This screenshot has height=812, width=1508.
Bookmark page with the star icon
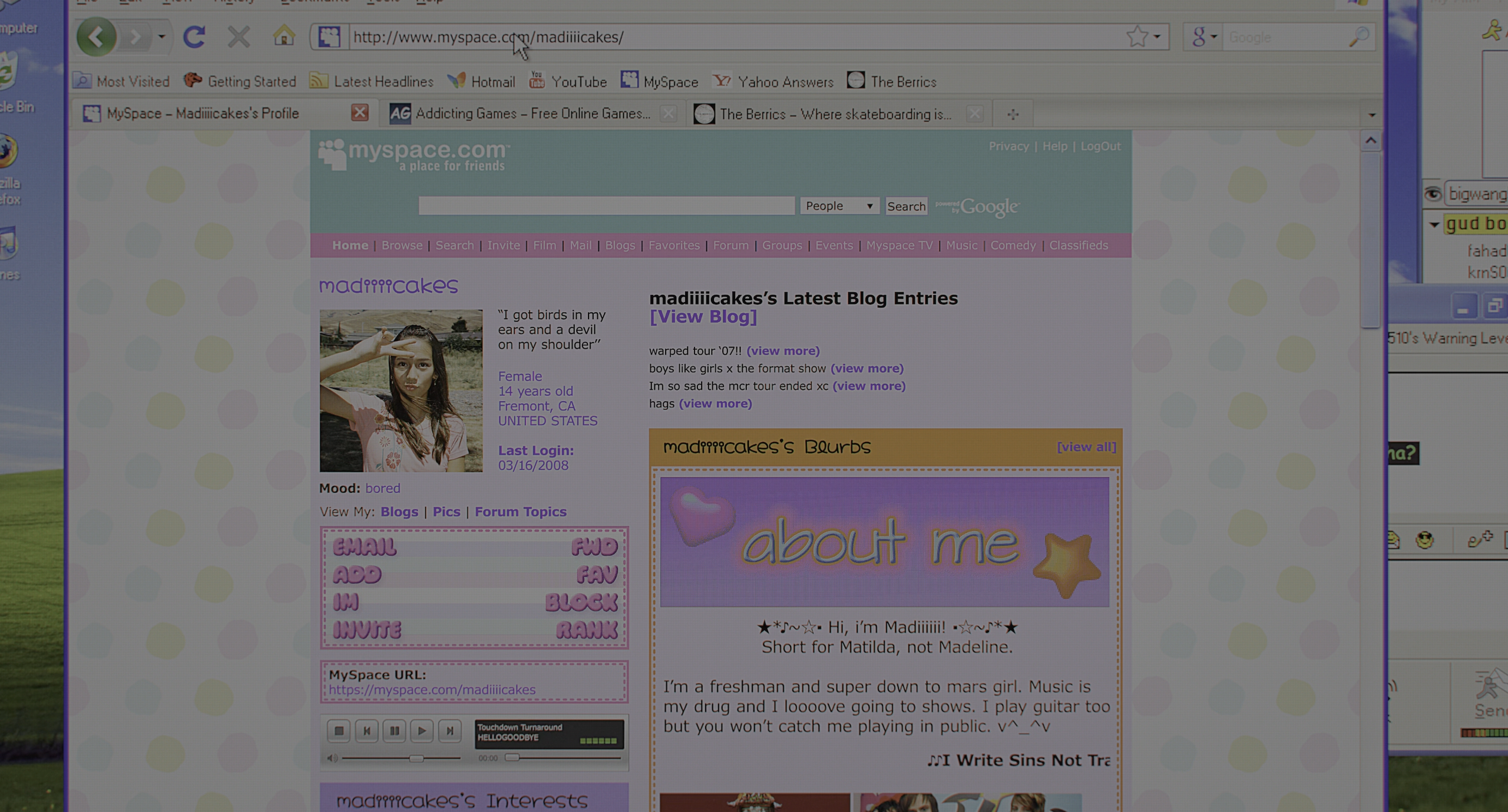click(x=1137, y=37)
